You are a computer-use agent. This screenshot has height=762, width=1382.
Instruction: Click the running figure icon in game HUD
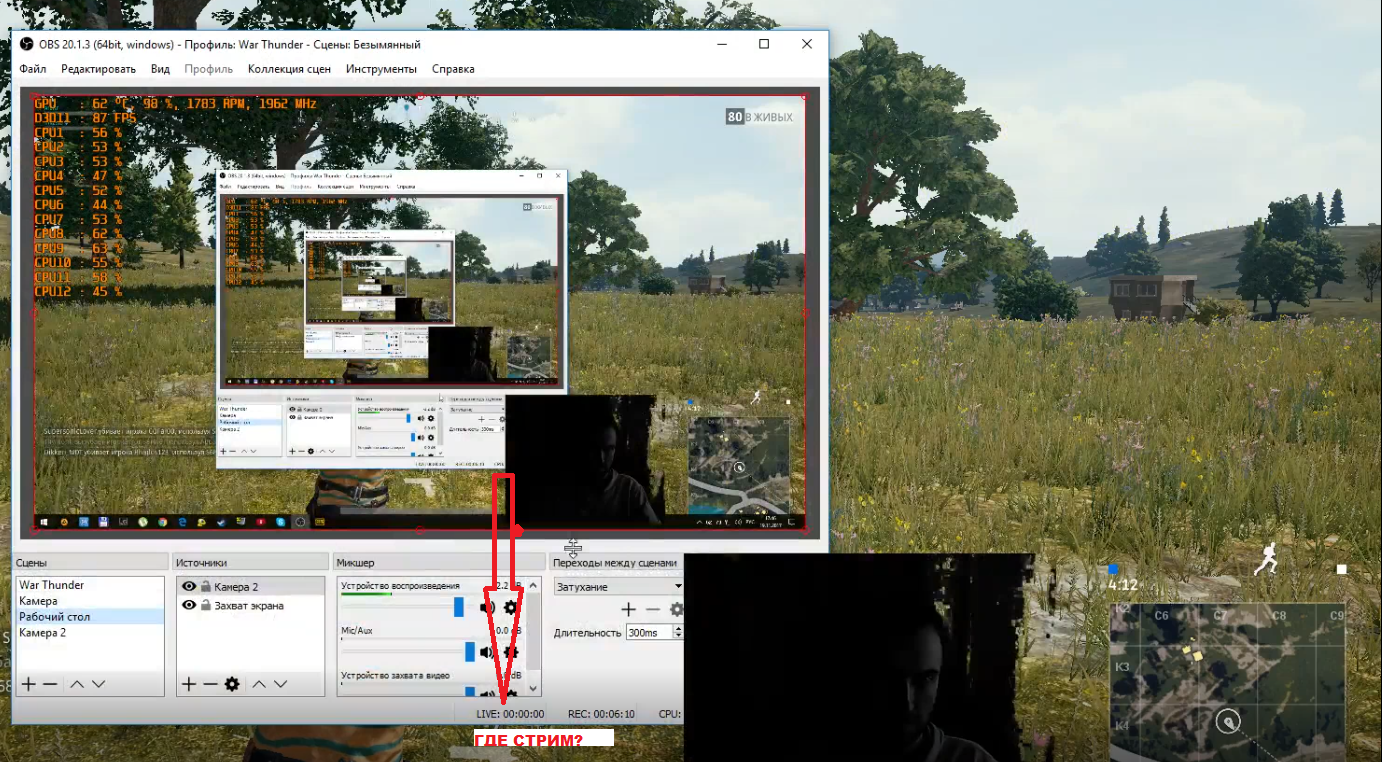(1268, 559)
